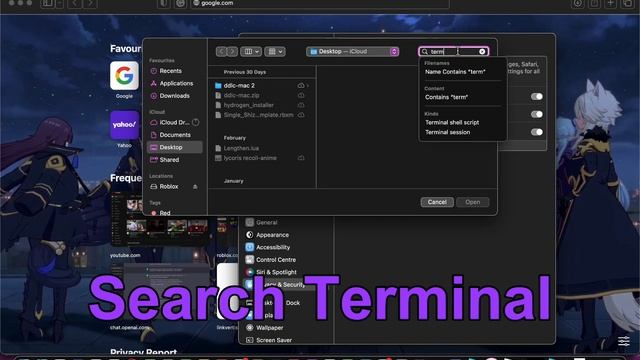Open the Yahoo favourite in Safari

click(x=124, y=125)
